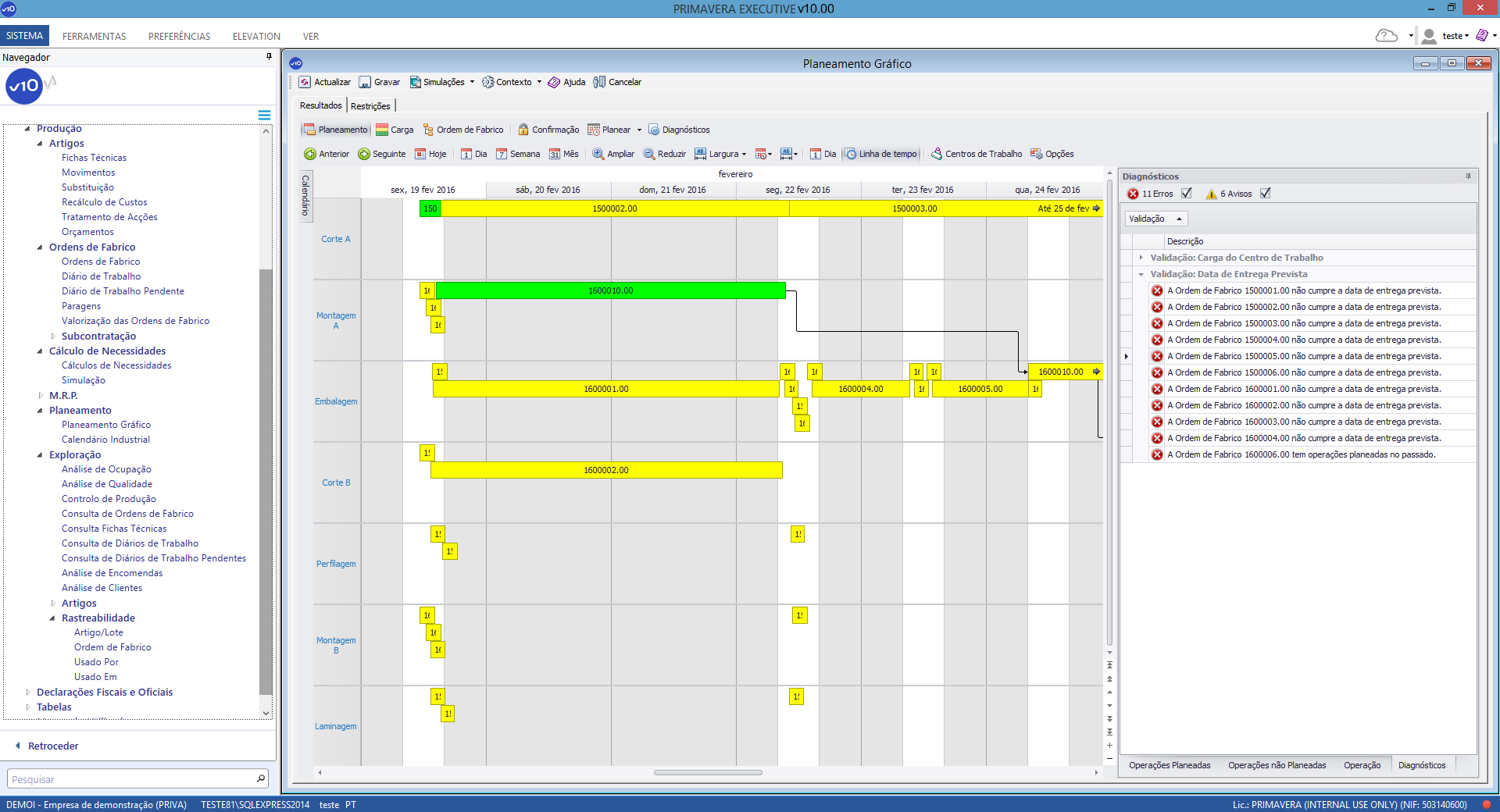Open Ordem de Fabrico view
Viewport: 1500px width, 812px height.
(x=463, y=130)
